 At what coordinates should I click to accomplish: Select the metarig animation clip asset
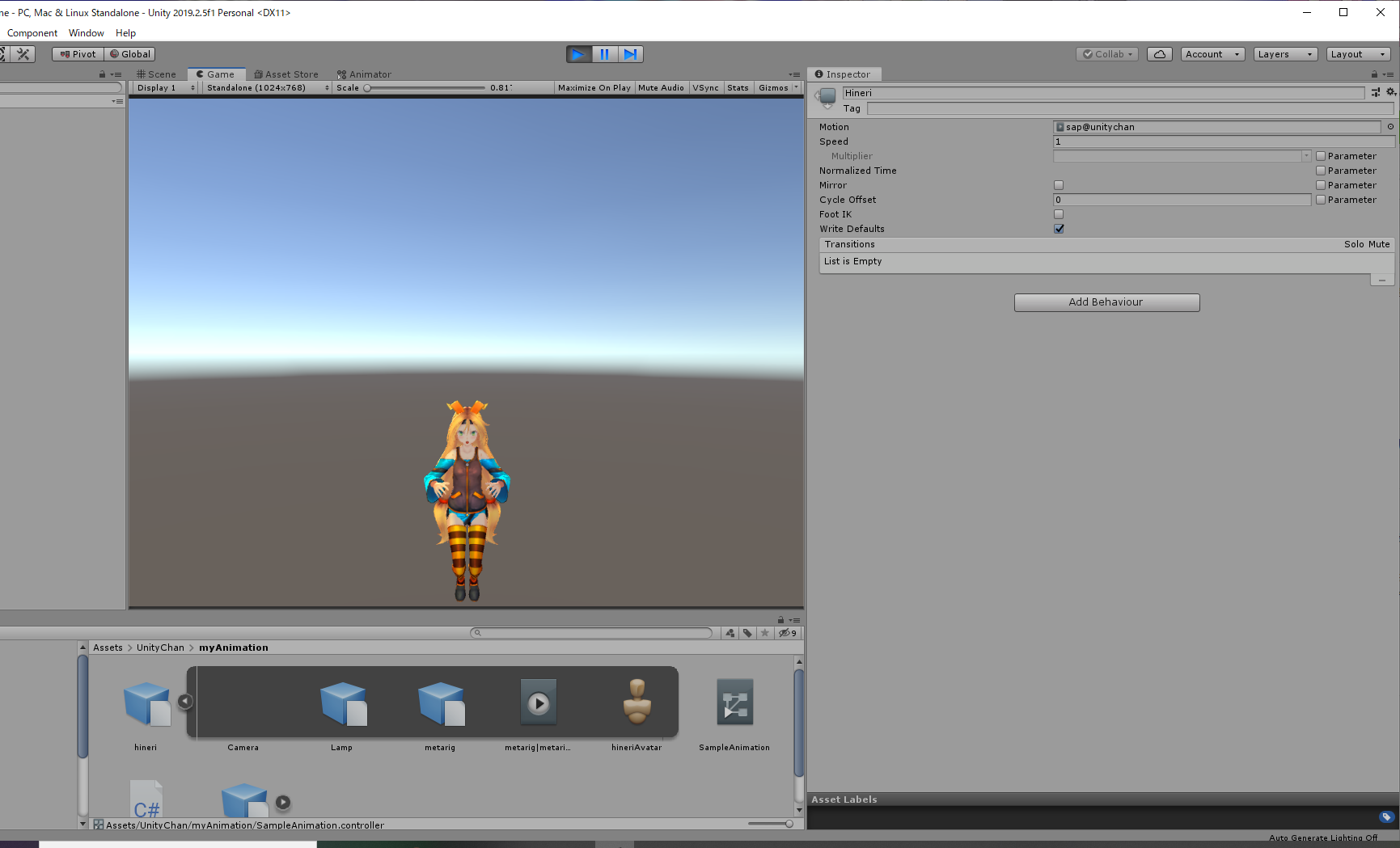[539, 703]
